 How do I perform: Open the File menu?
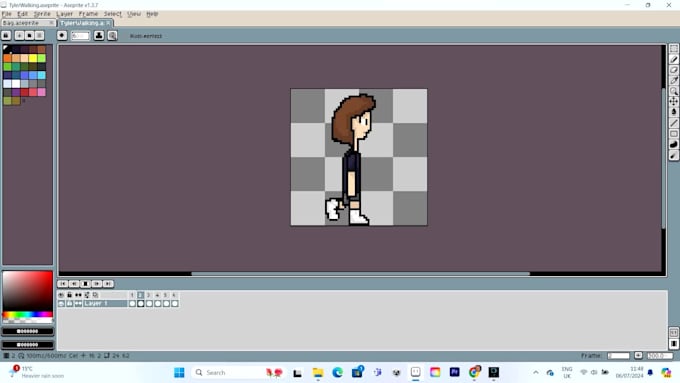(x=7, y=14)
